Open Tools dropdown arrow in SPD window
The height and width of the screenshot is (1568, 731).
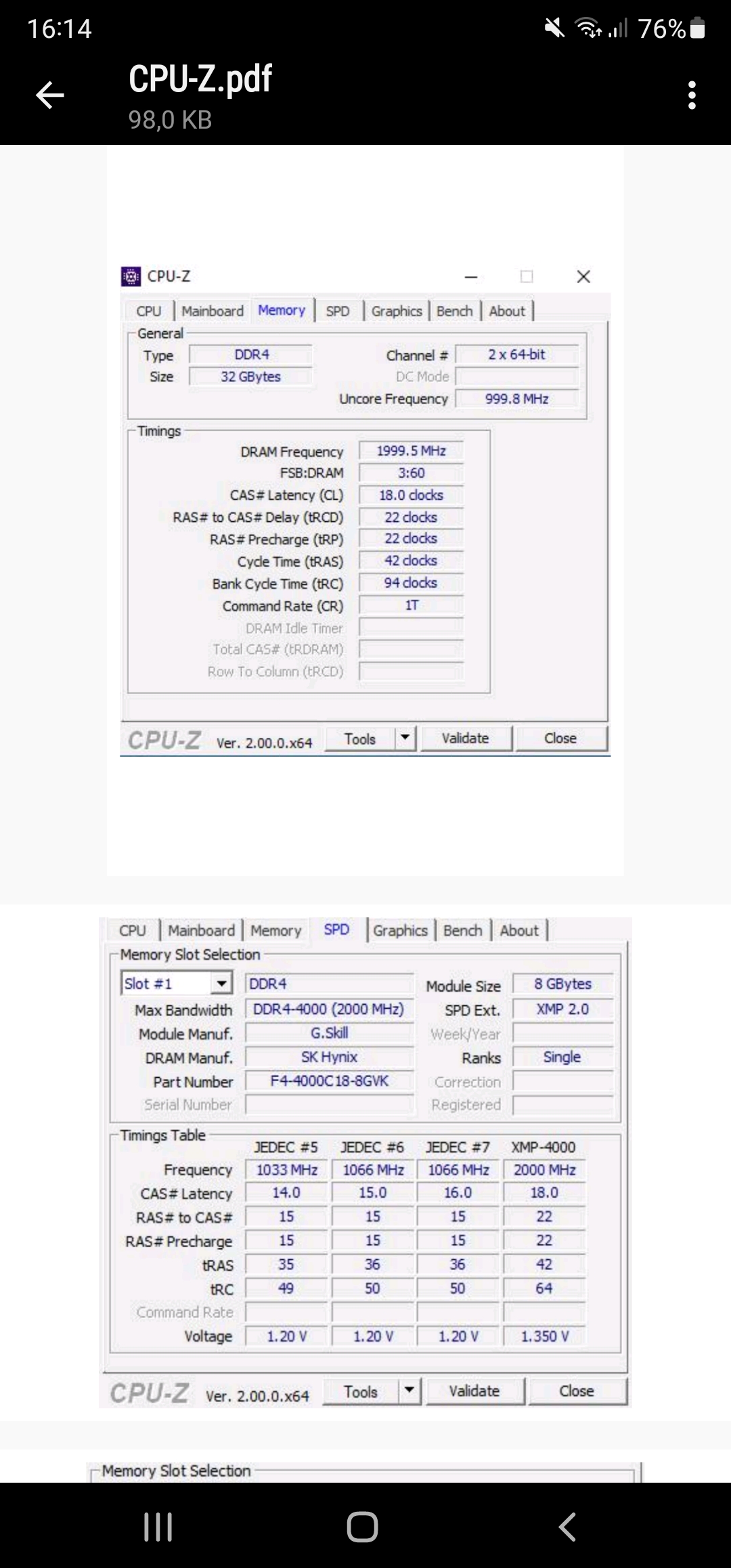pos(409,1391)
